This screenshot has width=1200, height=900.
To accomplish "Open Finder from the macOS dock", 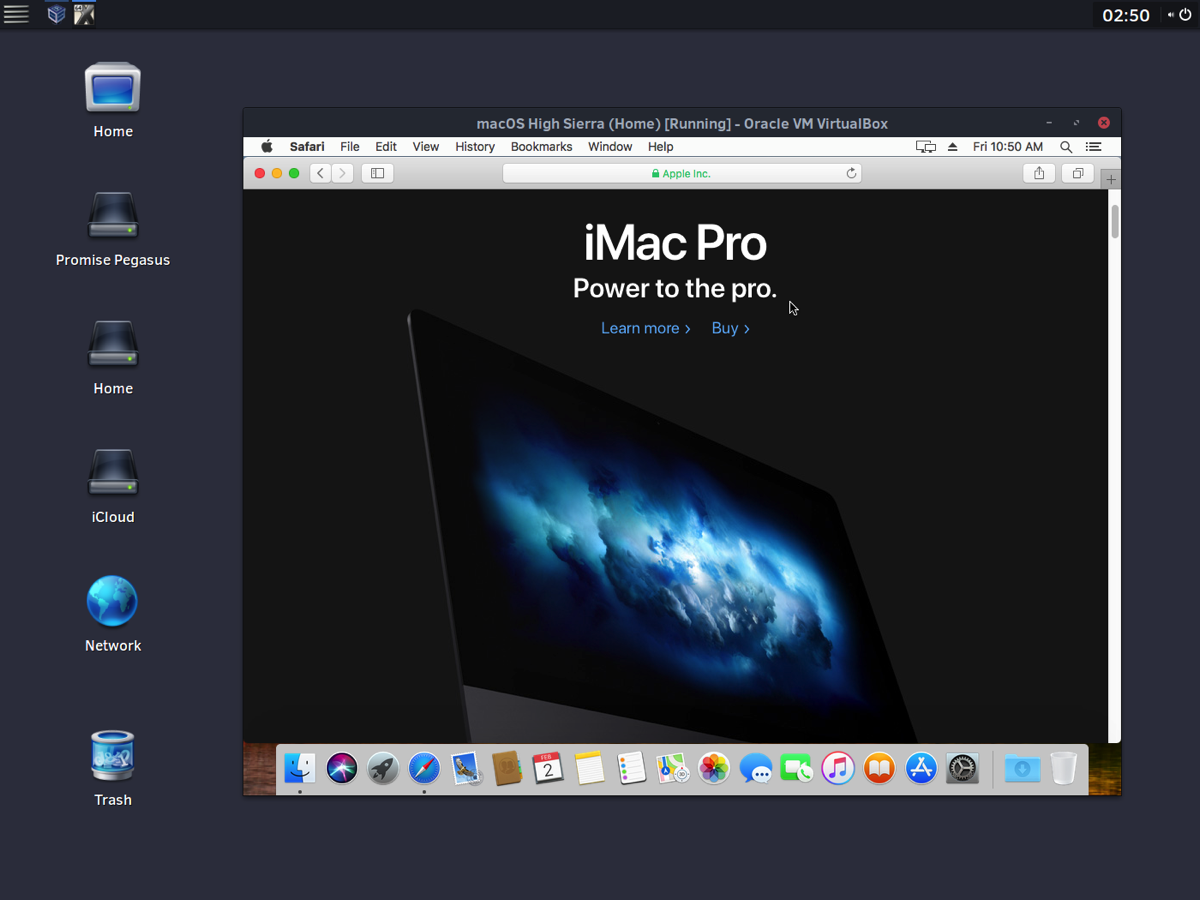I will [300, 768].
